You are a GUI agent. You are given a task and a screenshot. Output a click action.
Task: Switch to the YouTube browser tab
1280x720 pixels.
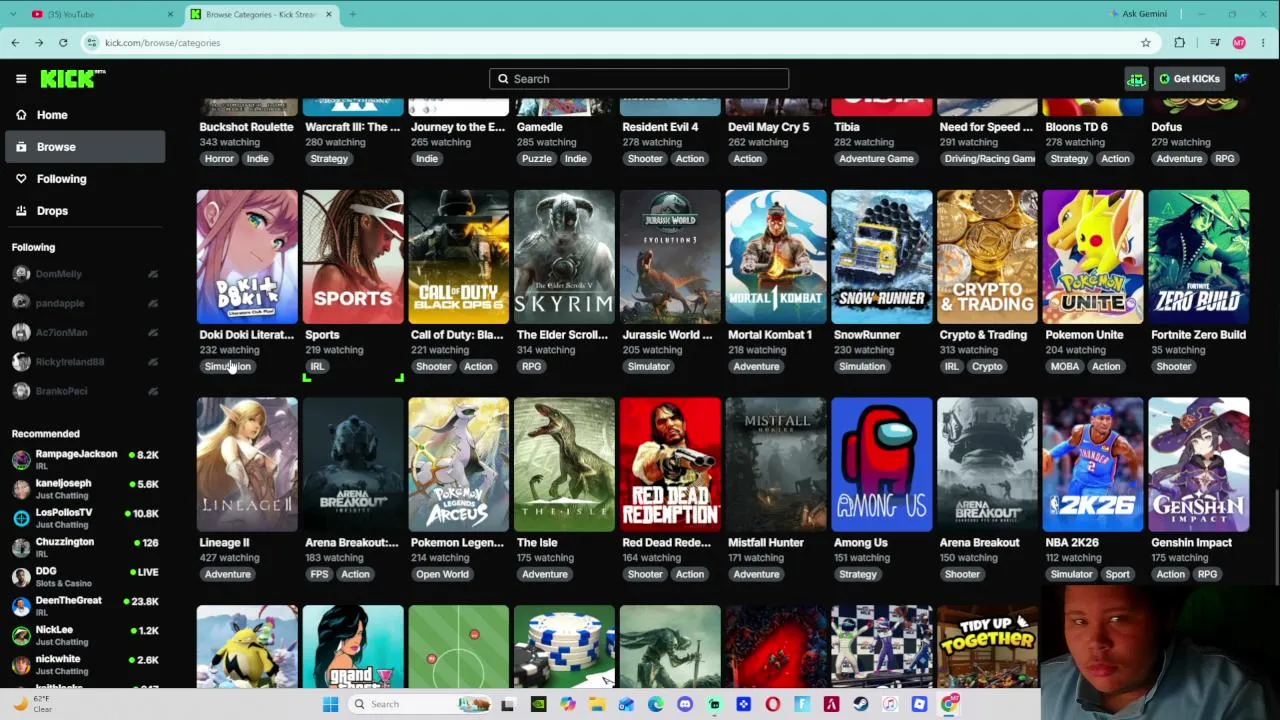point(98,14)
